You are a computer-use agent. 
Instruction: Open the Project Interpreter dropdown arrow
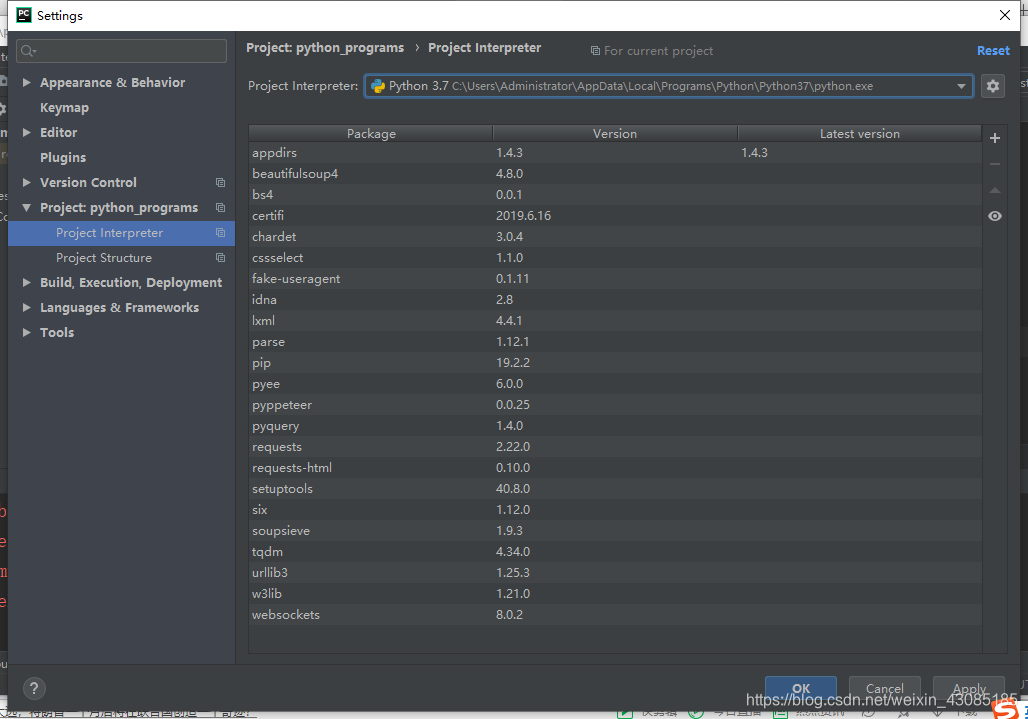click(960, 86)
